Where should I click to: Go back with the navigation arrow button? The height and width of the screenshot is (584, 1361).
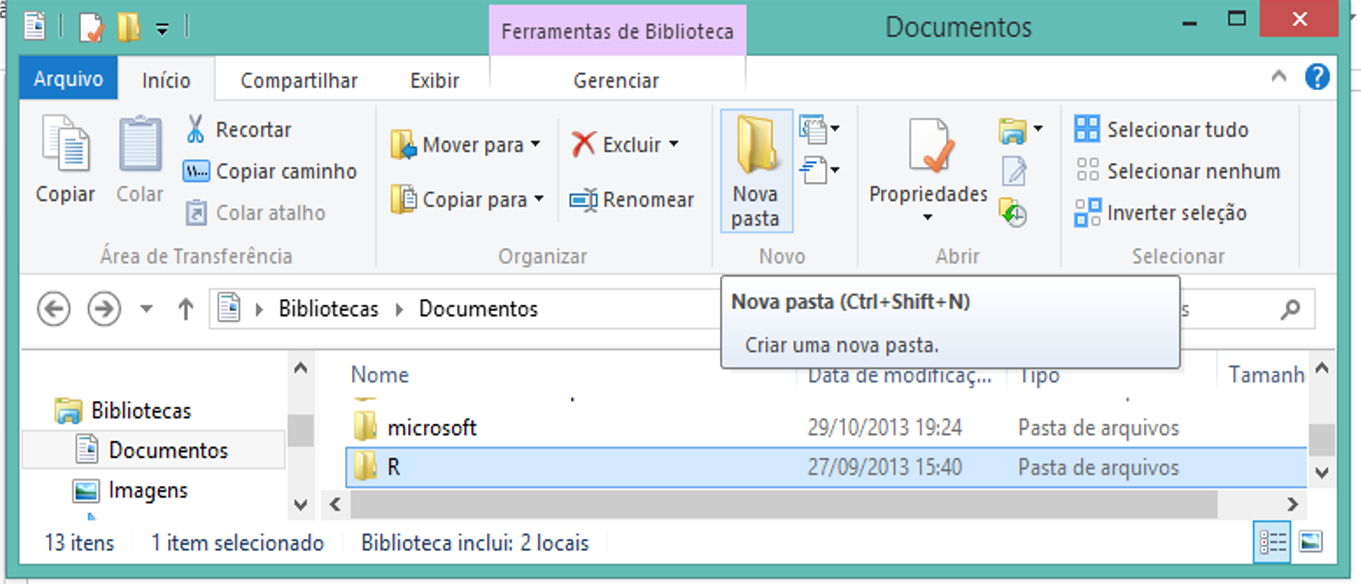[54, 309]
